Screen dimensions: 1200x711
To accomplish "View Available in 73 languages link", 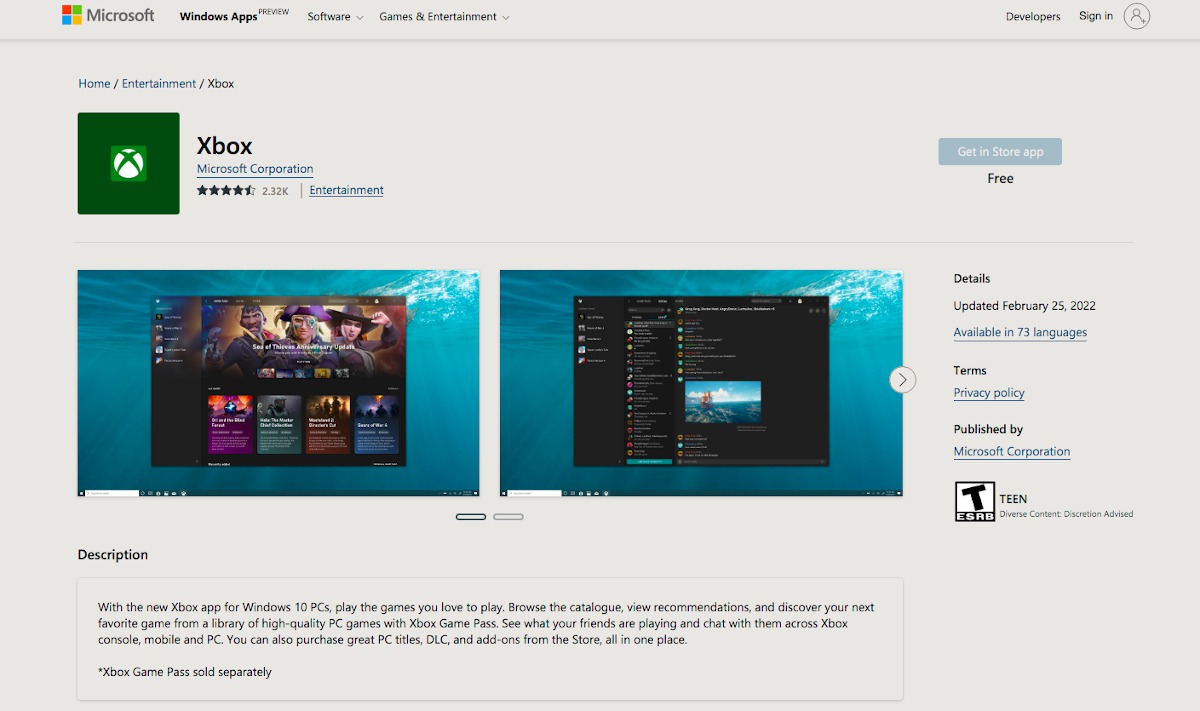I will click(x=1020, y=333).
